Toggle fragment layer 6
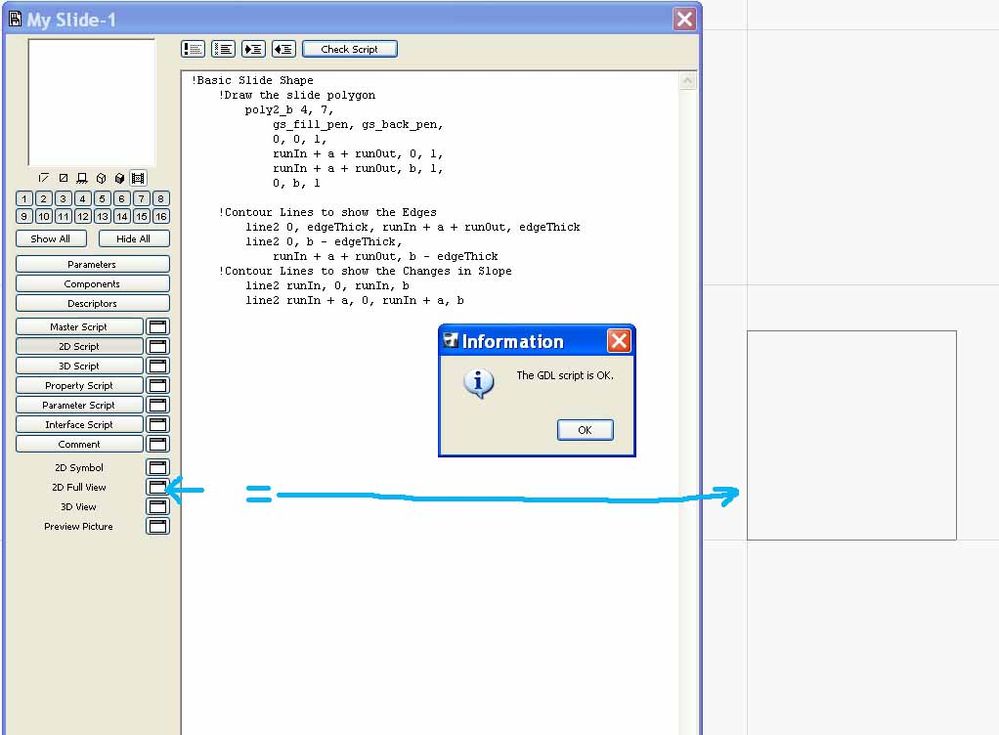Screen dimensions: 999x735 (x=122, y=199)
